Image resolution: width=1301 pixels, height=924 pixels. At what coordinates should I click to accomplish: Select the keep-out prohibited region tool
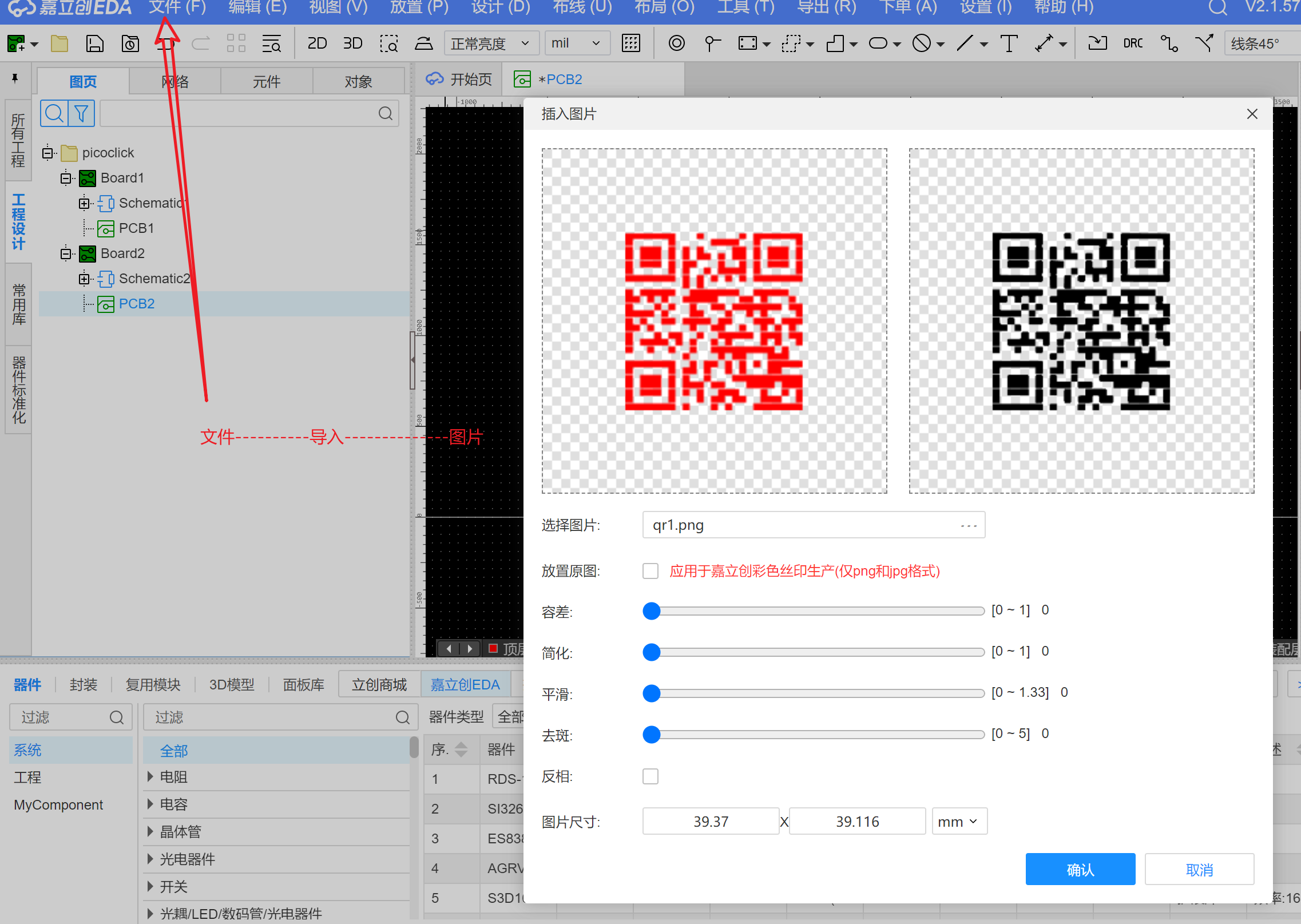pyautogui.click(x=922, y=43)
